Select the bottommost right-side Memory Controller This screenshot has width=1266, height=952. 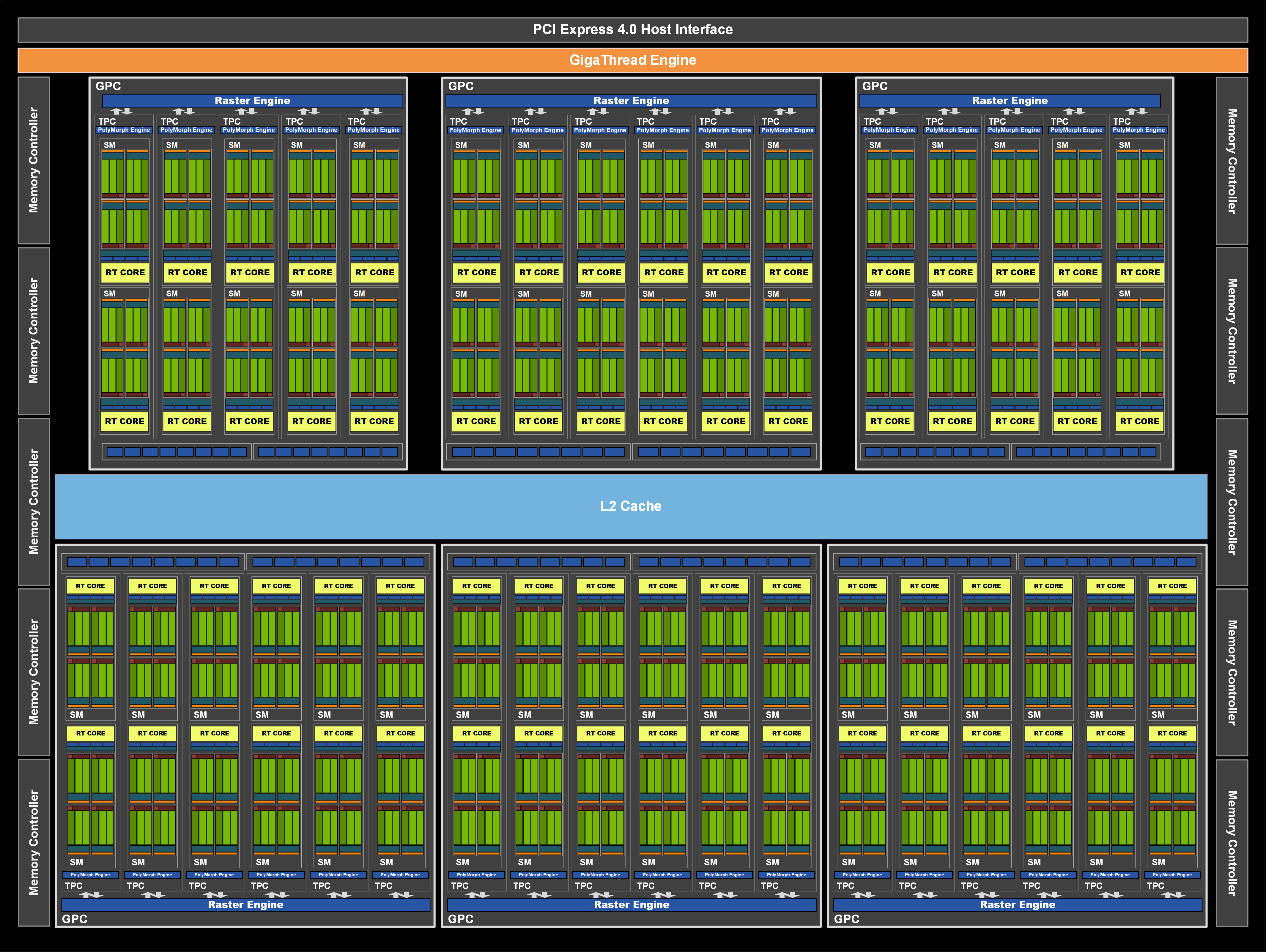tap(1232, 843)
